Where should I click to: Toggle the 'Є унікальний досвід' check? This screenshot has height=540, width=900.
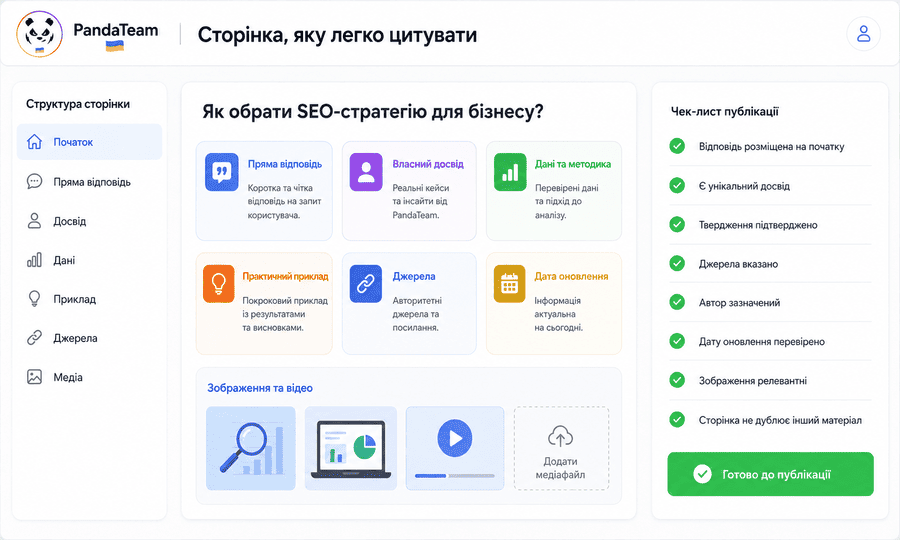[677, 185]
